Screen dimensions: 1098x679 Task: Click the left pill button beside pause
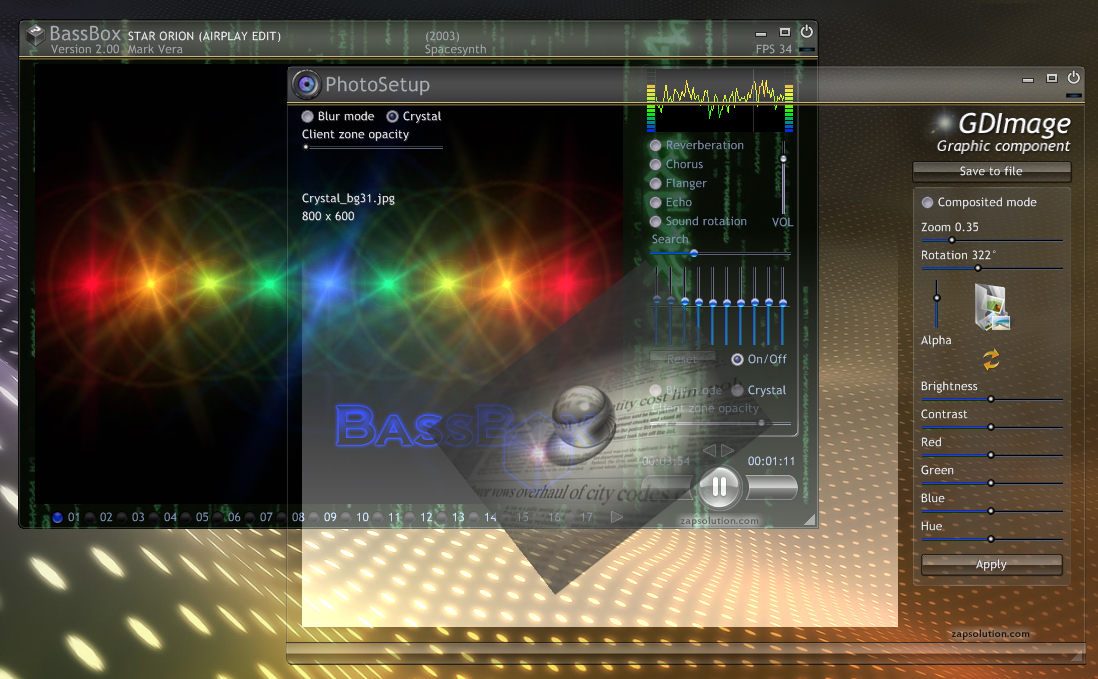pyautogui.click(x=668, y=488)
